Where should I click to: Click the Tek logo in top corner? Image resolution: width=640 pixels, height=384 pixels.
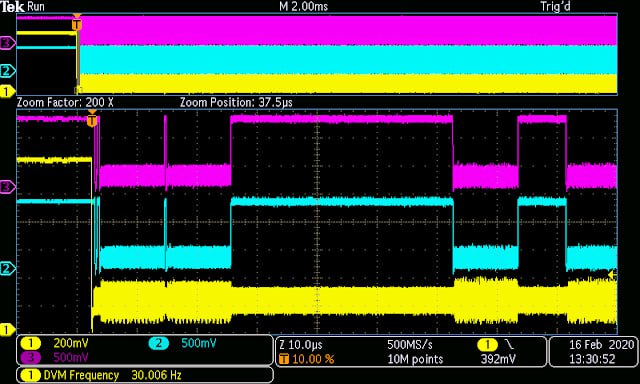point(12,6)
